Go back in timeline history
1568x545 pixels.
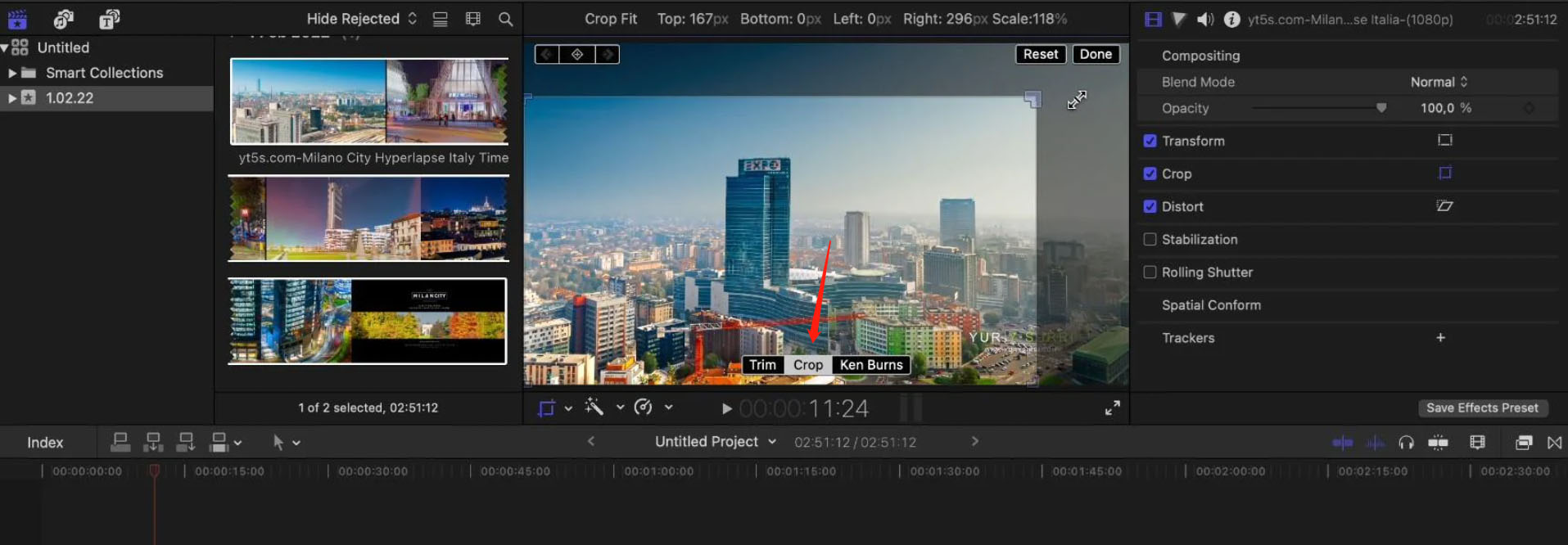tap(591, 441)
